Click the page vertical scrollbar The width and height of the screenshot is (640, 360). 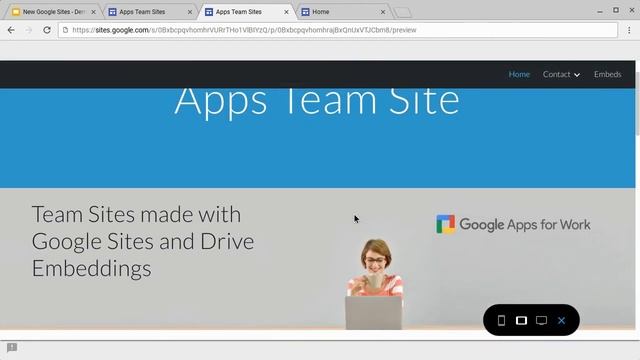638,104
